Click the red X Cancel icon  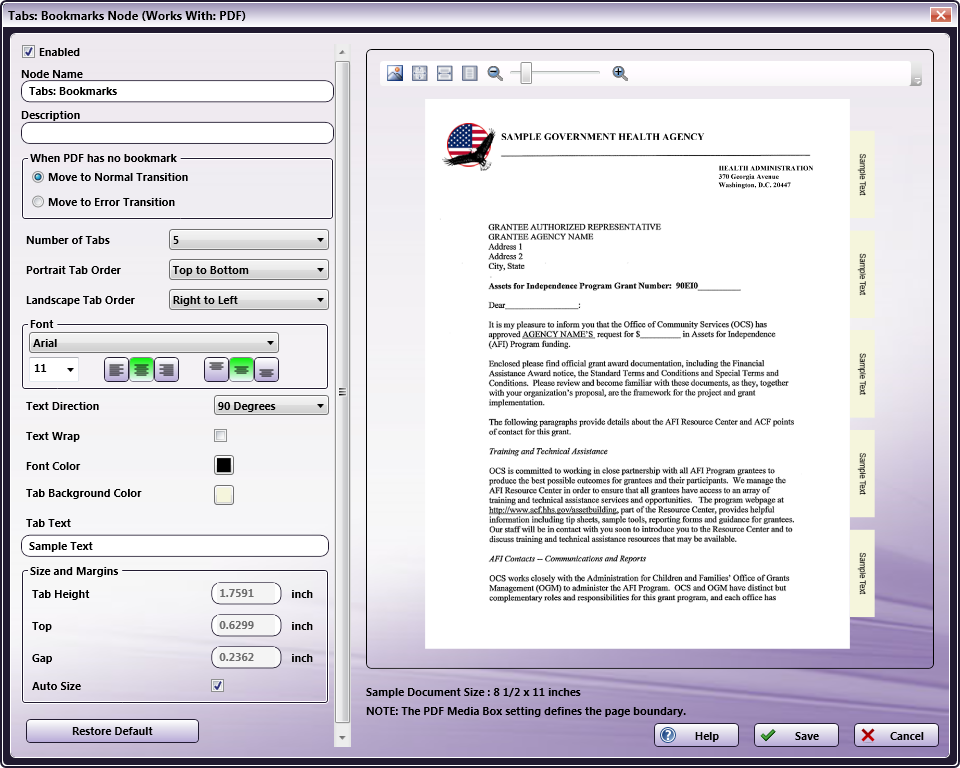pos(868,735)
